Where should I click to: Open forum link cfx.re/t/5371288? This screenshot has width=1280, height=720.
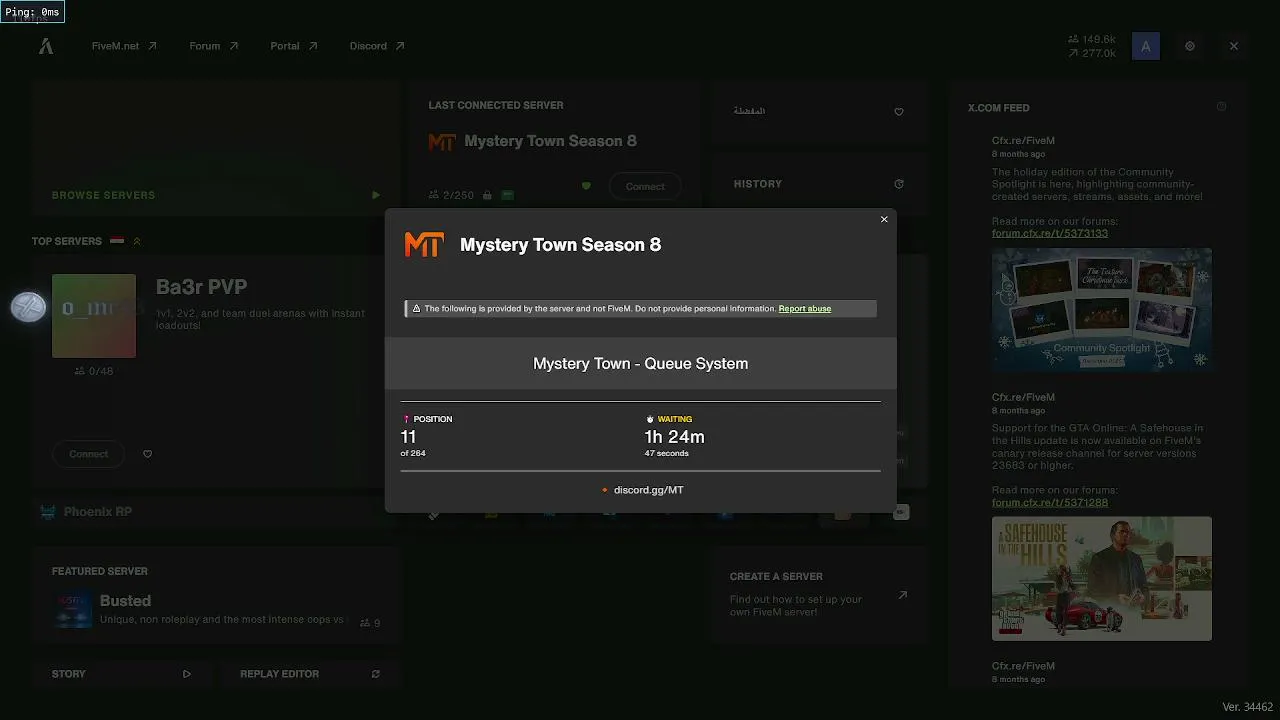pos(1050,502)
